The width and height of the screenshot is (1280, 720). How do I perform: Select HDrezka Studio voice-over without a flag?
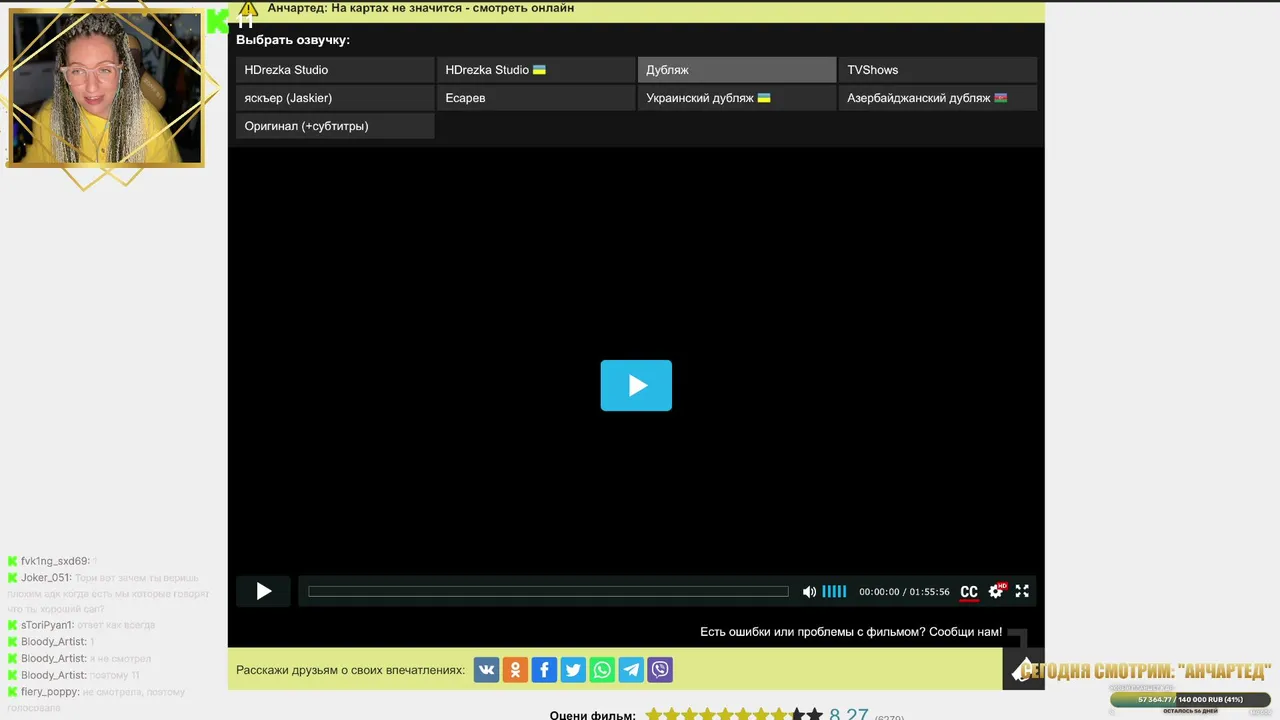[x=335, y=70]
